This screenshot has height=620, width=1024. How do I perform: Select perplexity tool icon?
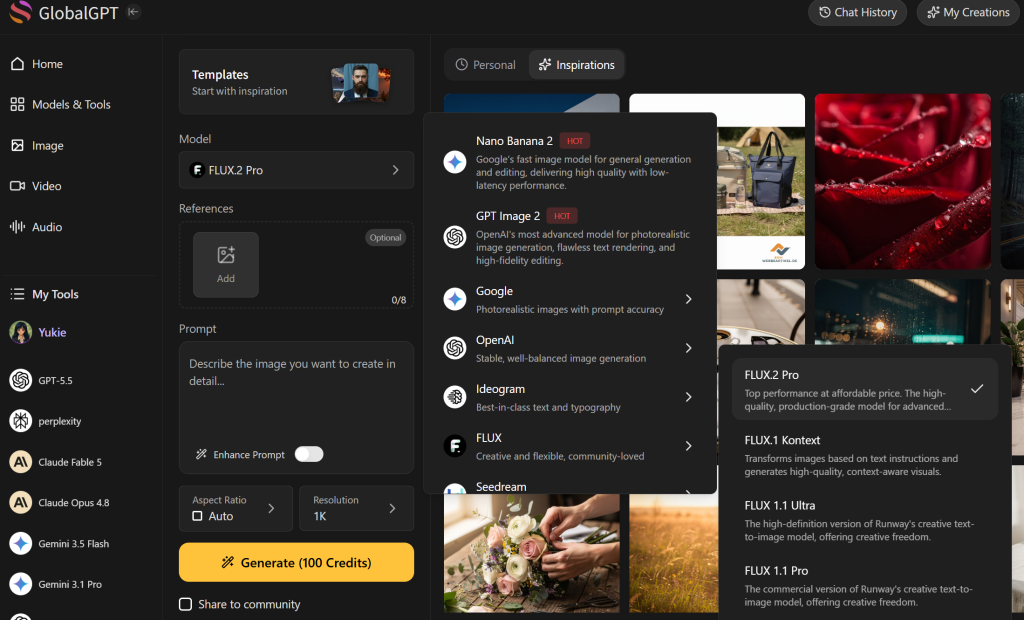click(20, 421)
